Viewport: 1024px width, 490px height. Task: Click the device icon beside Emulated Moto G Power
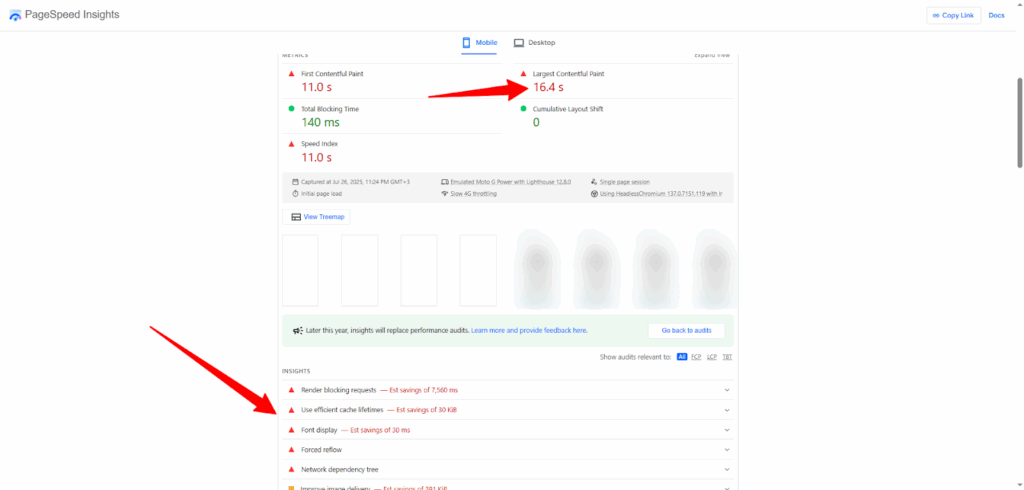tap(445, 182)
